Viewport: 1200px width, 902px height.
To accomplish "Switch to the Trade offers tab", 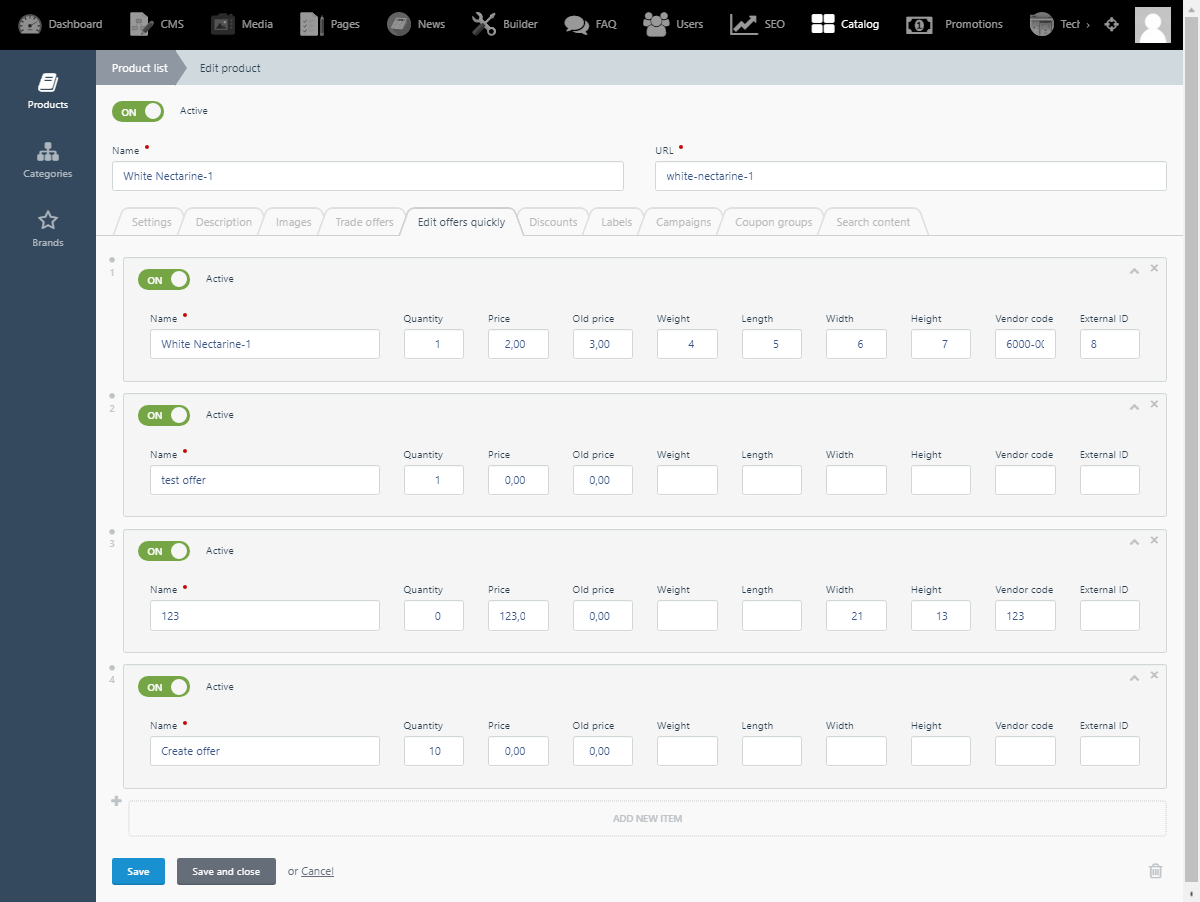I will pos(364,222).
